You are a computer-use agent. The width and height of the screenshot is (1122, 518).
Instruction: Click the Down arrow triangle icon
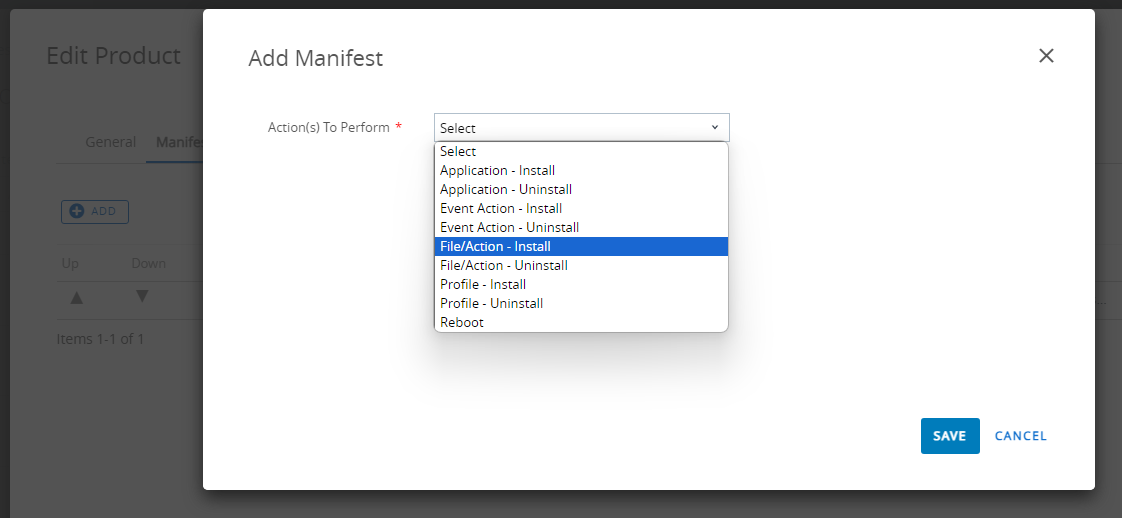tap(142, 296)
